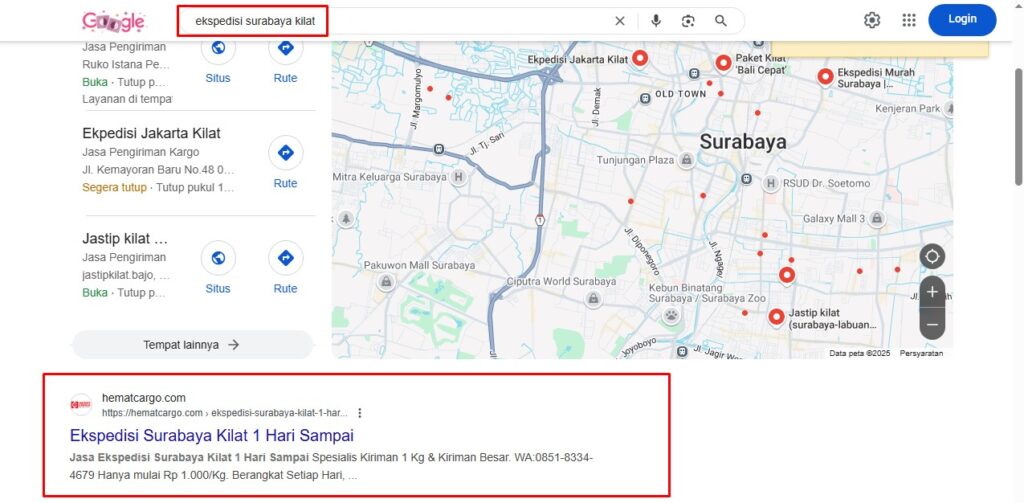Open Ekspedisi Surabaya Kilat 1 Hari Sampai link

pyautogui.click(x=211, y=436)
